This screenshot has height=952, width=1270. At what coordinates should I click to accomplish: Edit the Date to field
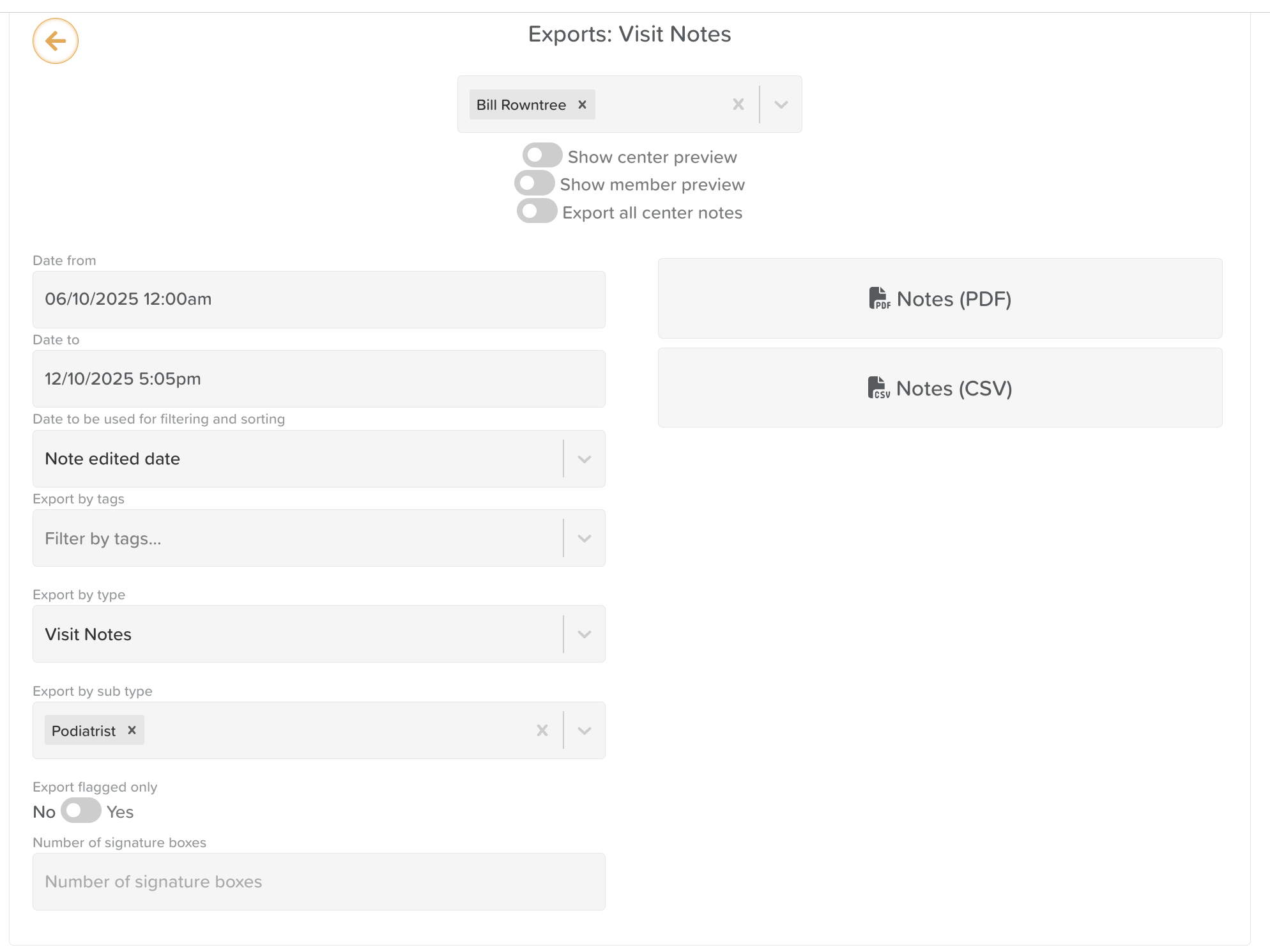319,379
